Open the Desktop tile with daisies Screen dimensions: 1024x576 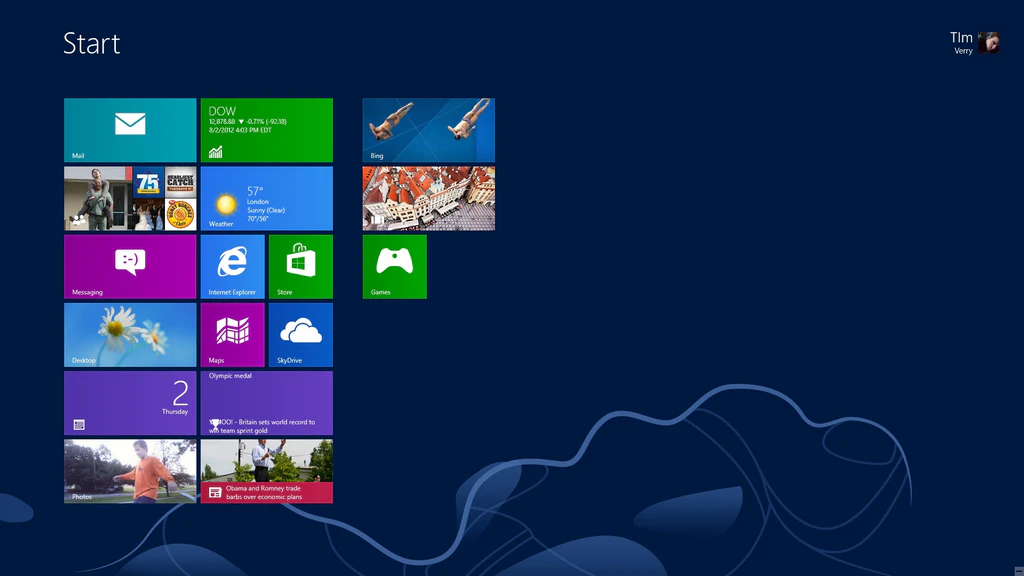click(130, 334)
